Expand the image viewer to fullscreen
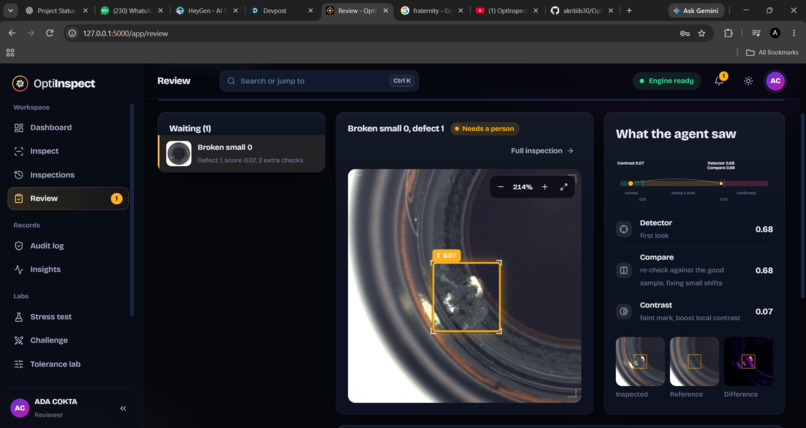The width and height of the screenshot is (806, 428). click(x=564, y=187)
